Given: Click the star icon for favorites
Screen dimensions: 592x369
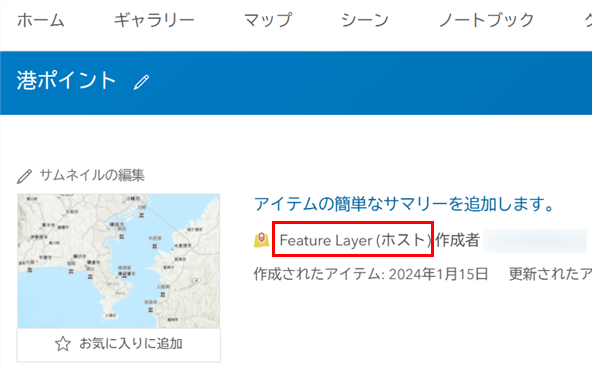Looking at the screenshot, I should point(63,344).
